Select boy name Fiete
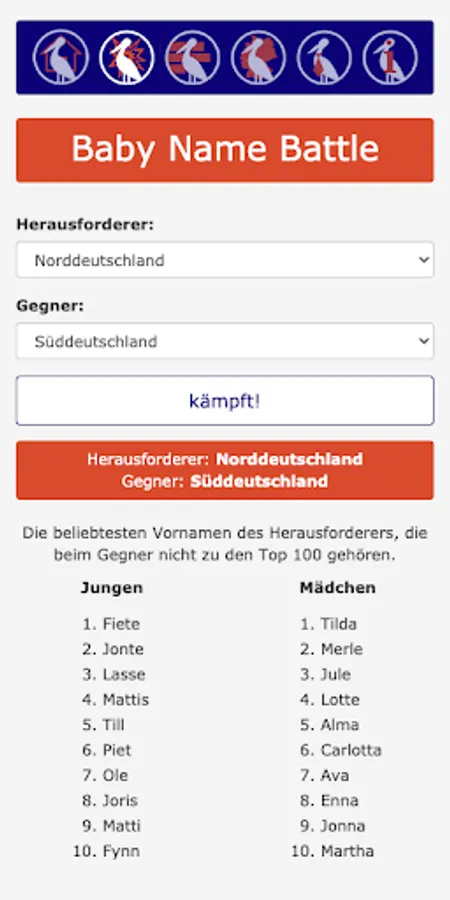This screenshot has height=900, width=450. (121, 624)
